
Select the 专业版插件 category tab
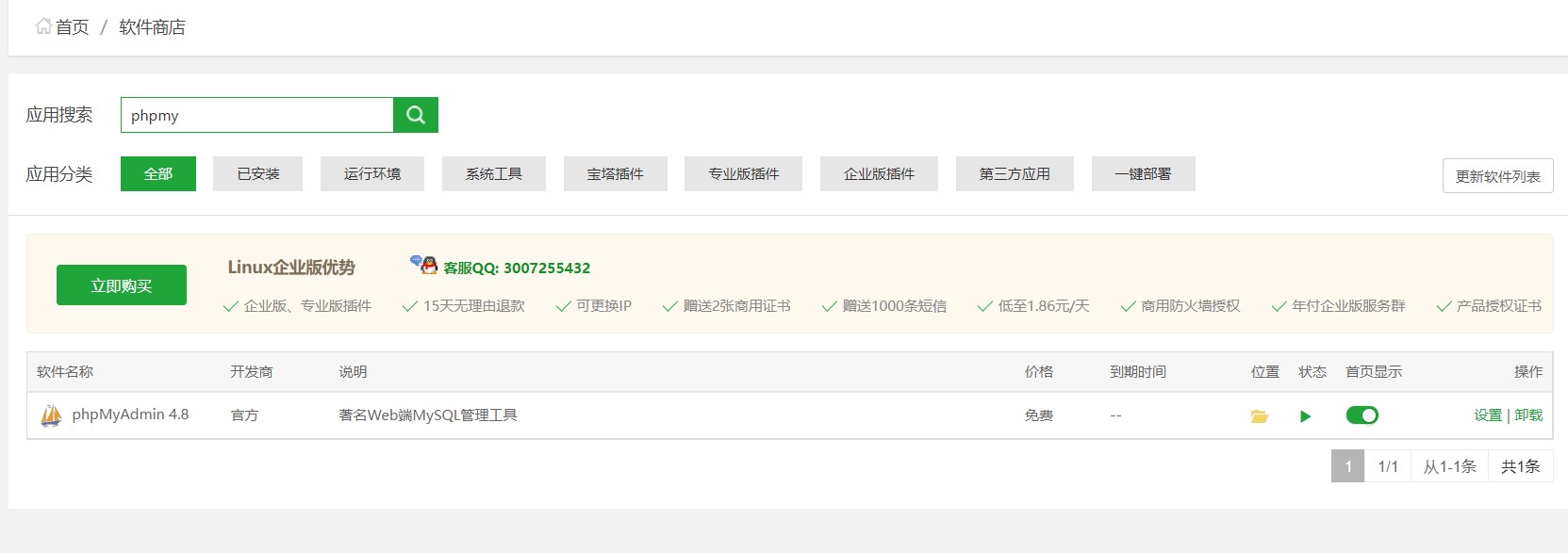tap(744, 174)
